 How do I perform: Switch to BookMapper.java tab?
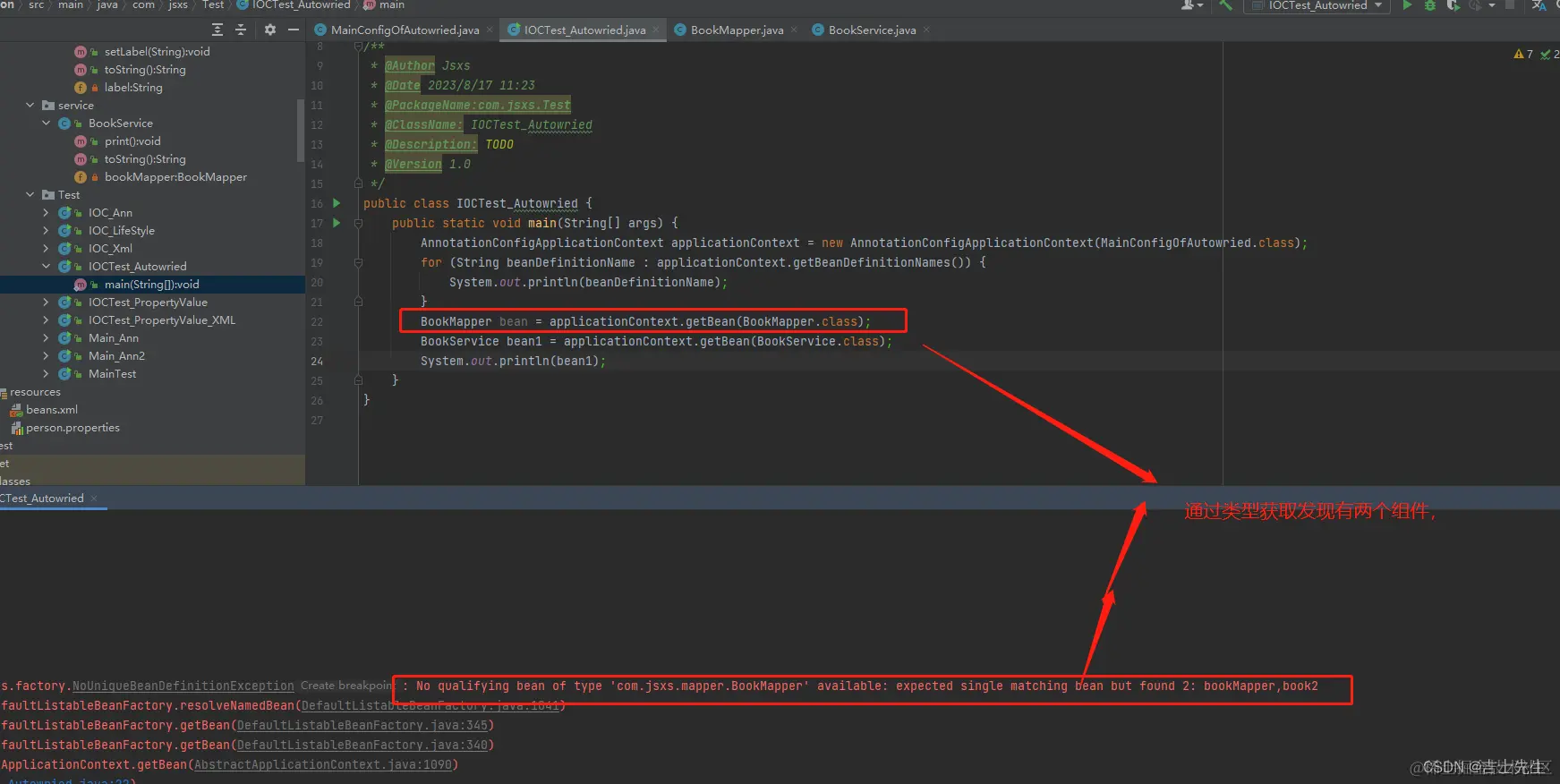[737, 30]
